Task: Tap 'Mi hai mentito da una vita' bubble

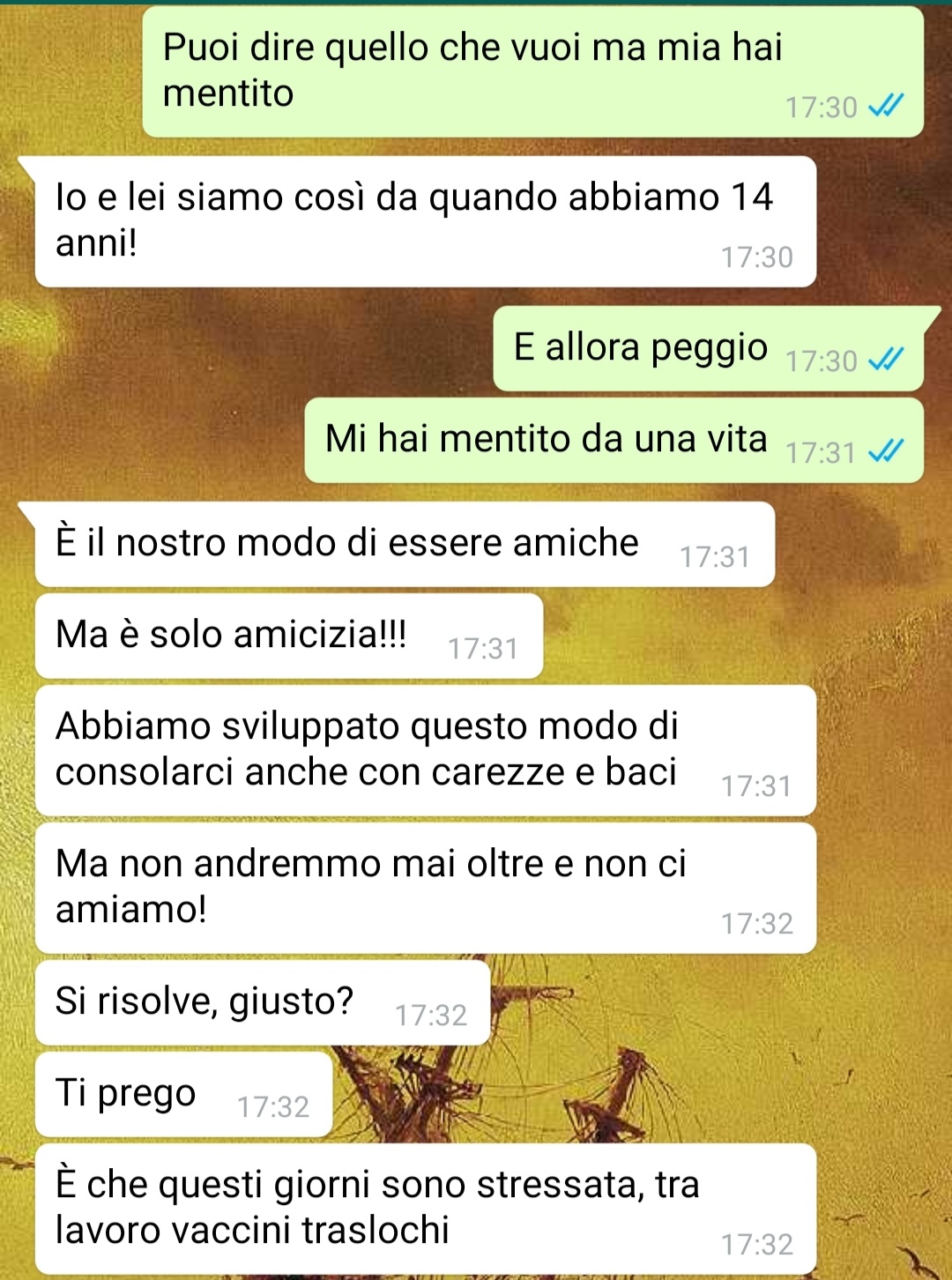Action: pos(614,440)
